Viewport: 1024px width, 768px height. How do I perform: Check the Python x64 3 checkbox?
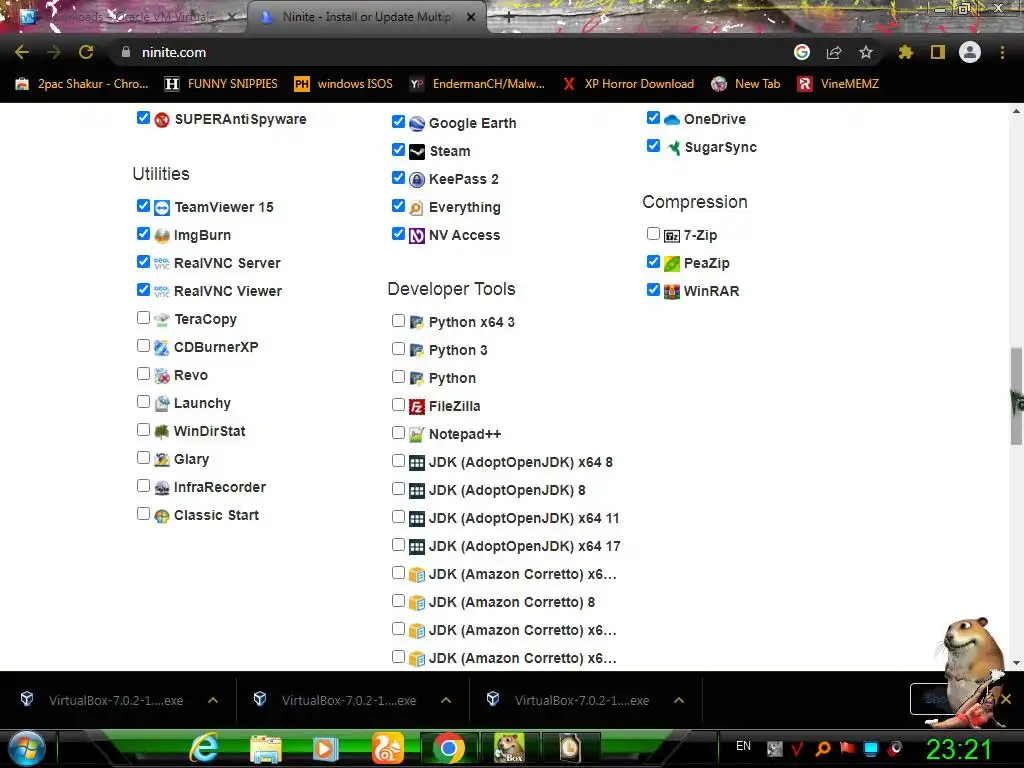pyautogui.click(x=398, y=320)
